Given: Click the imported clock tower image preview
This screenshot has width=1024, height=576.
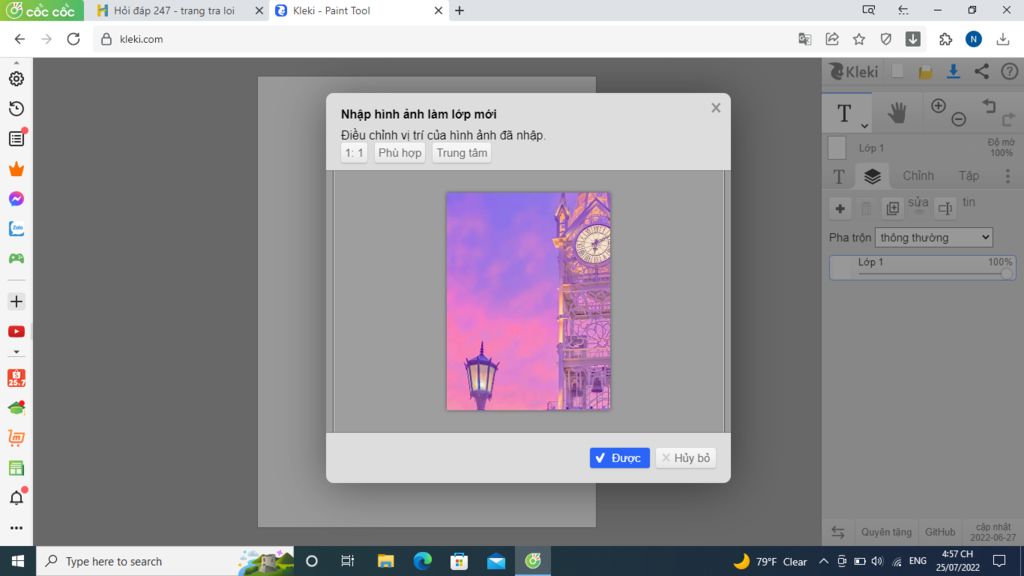Looking at the screenshot, I should 528,301.
